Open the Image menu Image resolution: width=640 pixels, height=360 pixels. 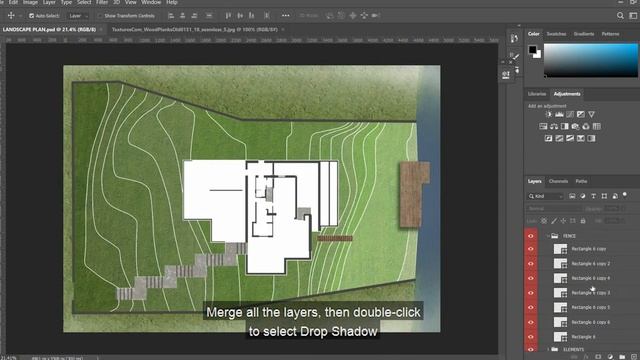30,2
